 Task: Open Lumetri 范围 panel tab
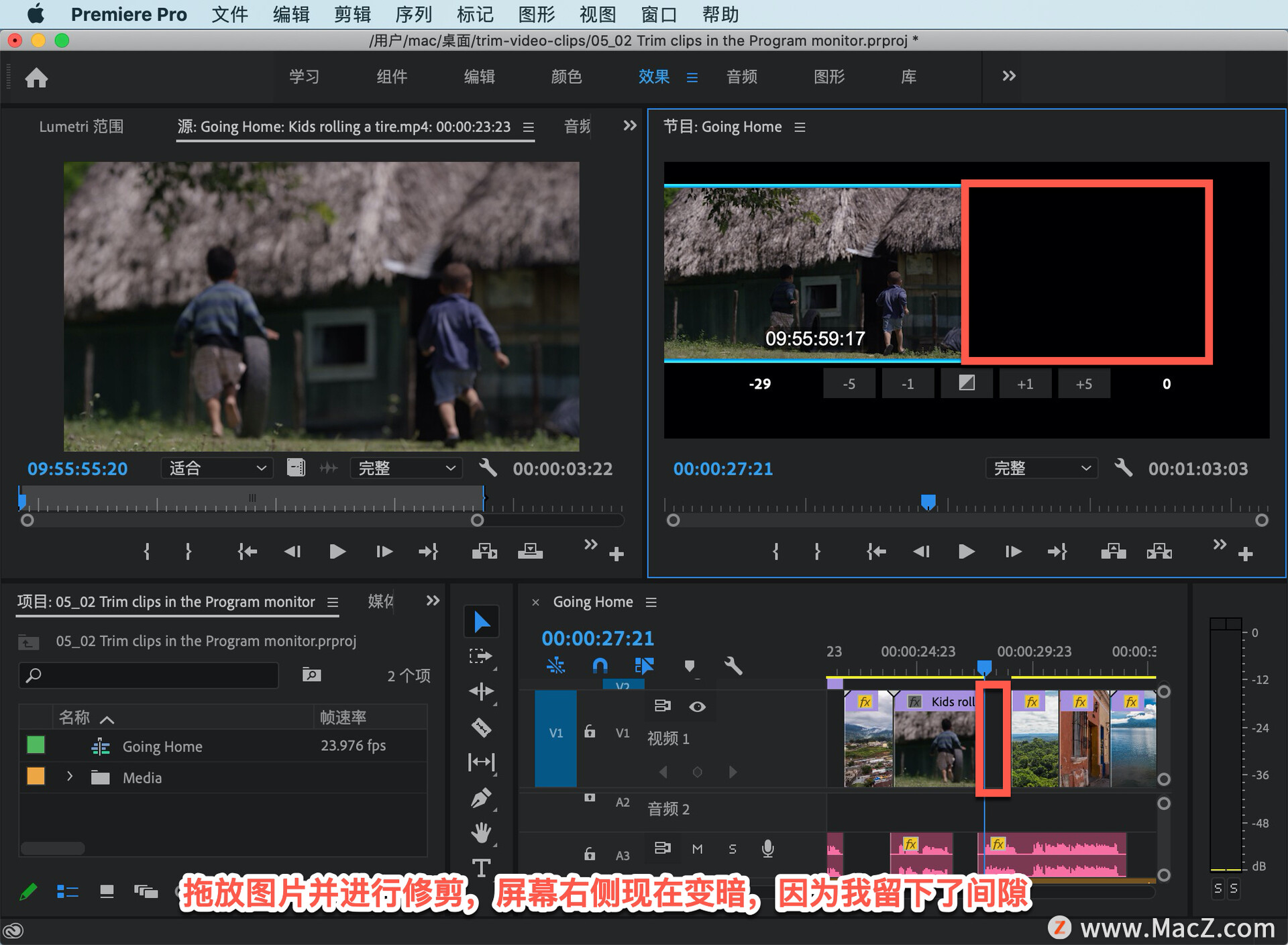(81, 126)
